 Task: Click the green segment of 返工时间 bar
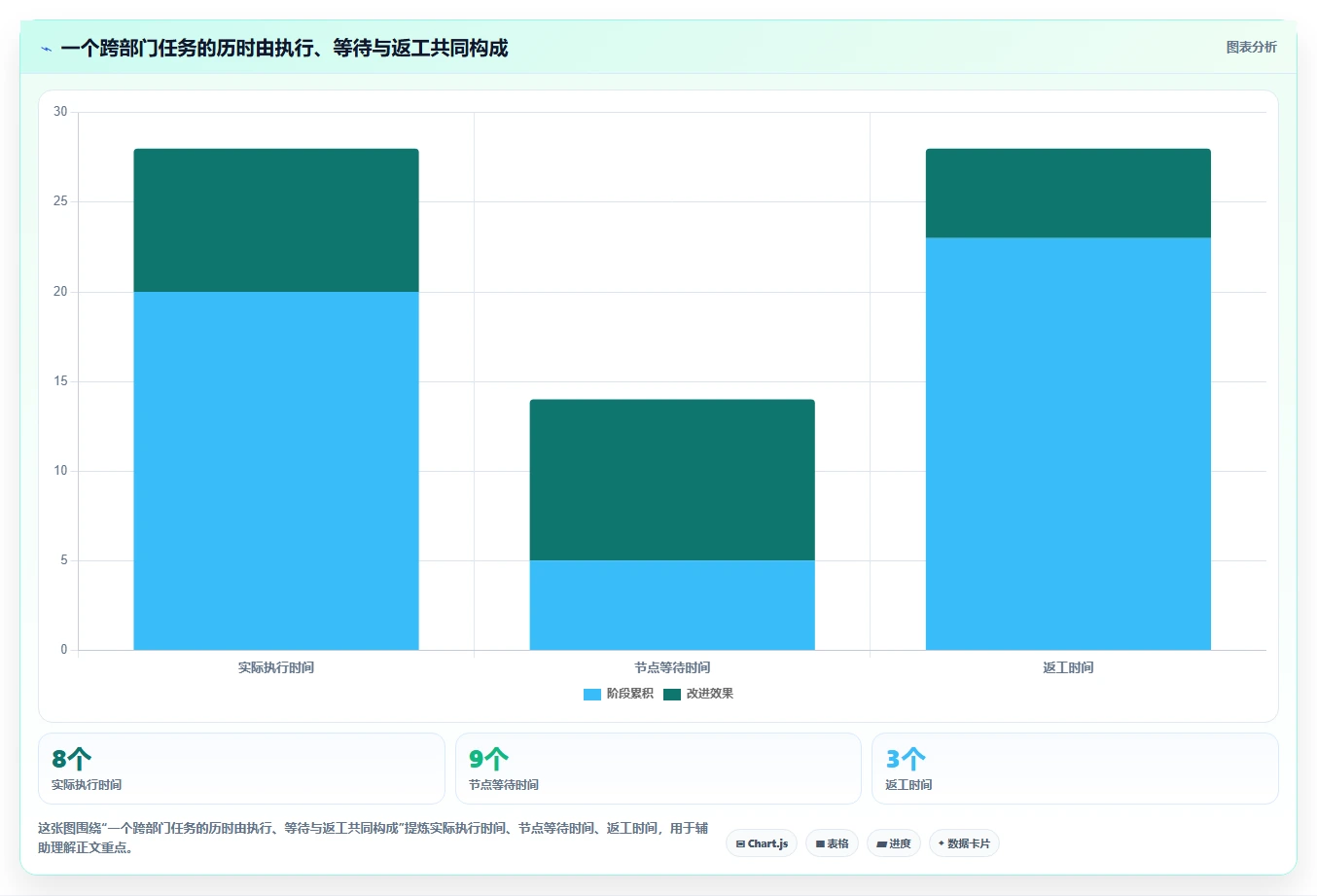[1068, 194]
